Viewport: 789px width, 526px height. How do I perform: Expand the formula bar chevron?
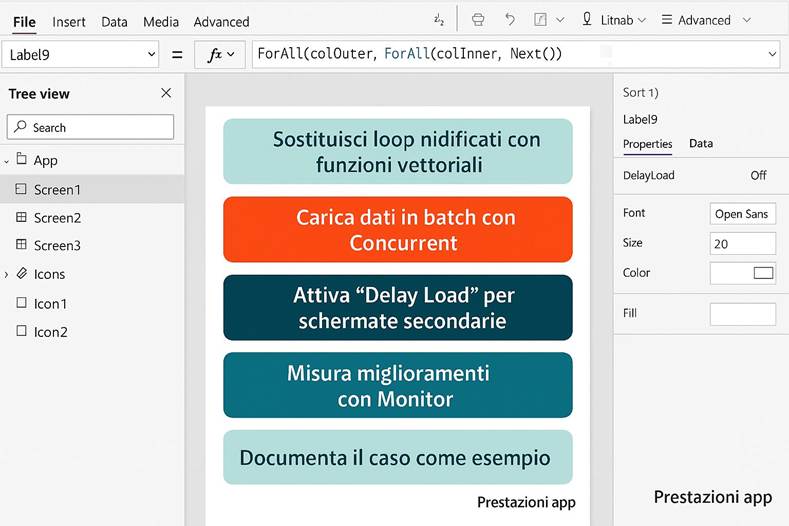771,55
